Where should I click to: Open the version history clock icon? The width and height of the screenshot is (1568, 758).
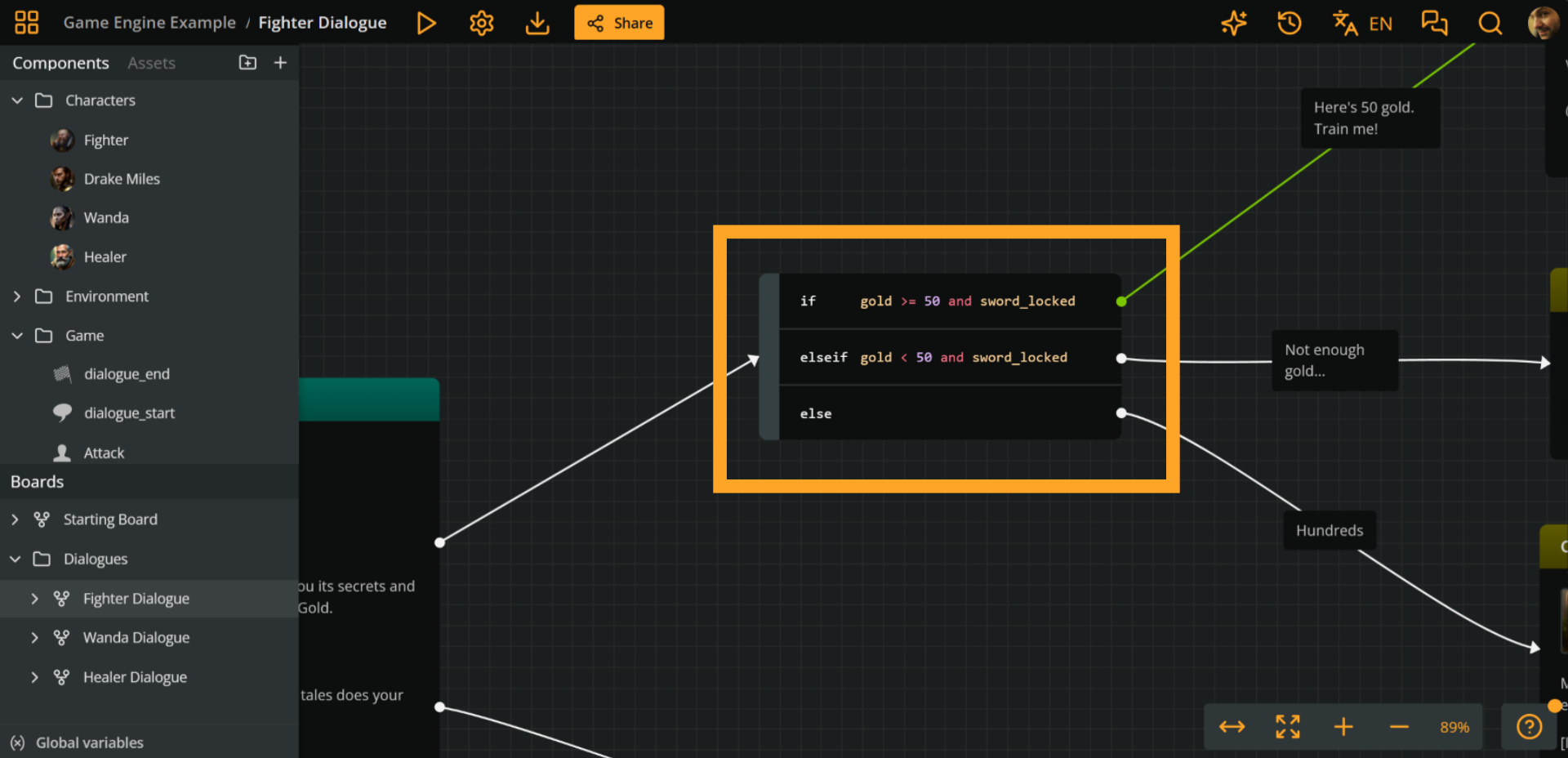pyautogui.click(x=1290, y=23)
